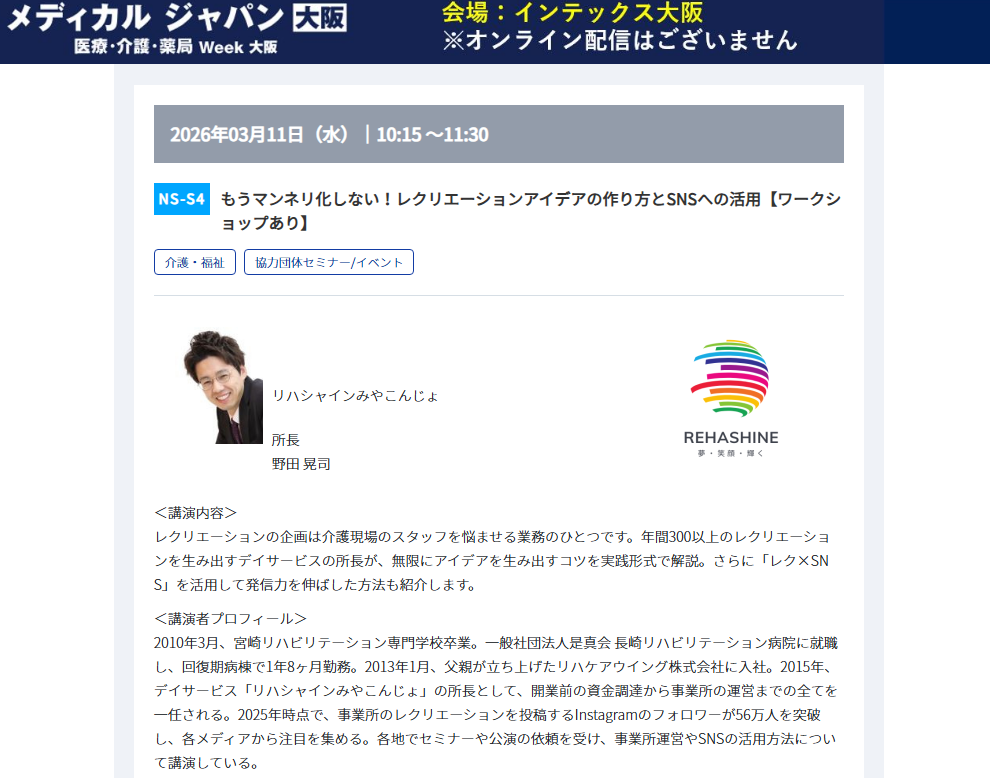The height and width of the screenshot is (778, 990).
Task: Click the profile paragraph mentioning Instagram followers
Action: click(x=496, y=703)
